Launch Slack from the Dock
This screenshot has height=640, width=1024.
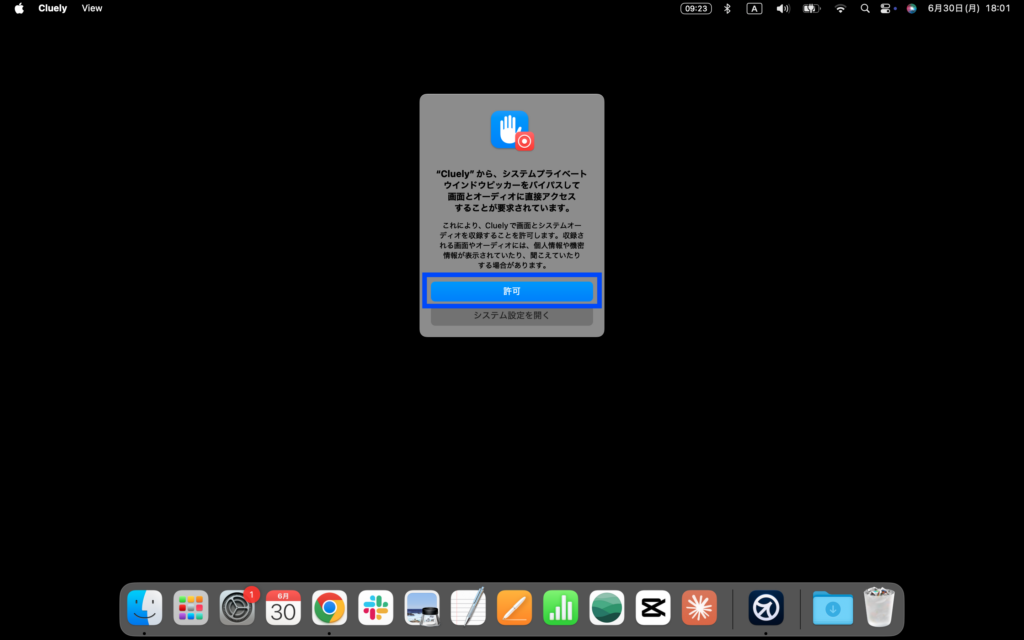tap(376, 608)
